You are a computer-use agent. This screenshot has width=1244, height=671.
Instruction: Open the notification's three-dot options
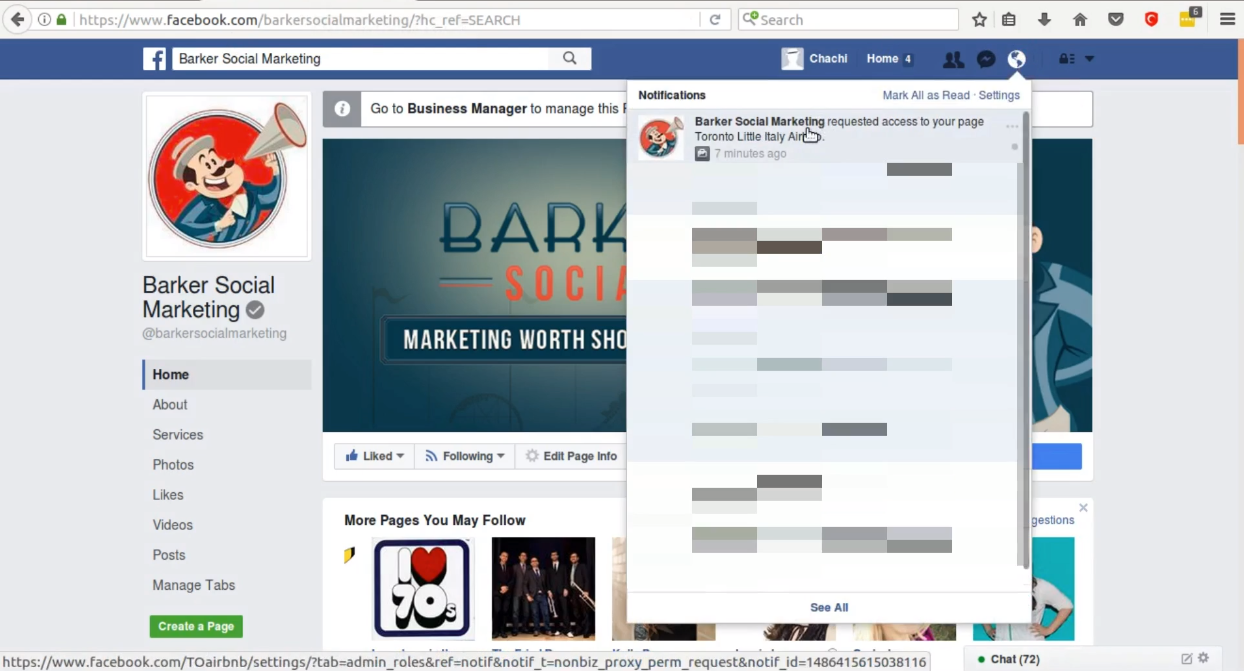(x=1012, y=127)
